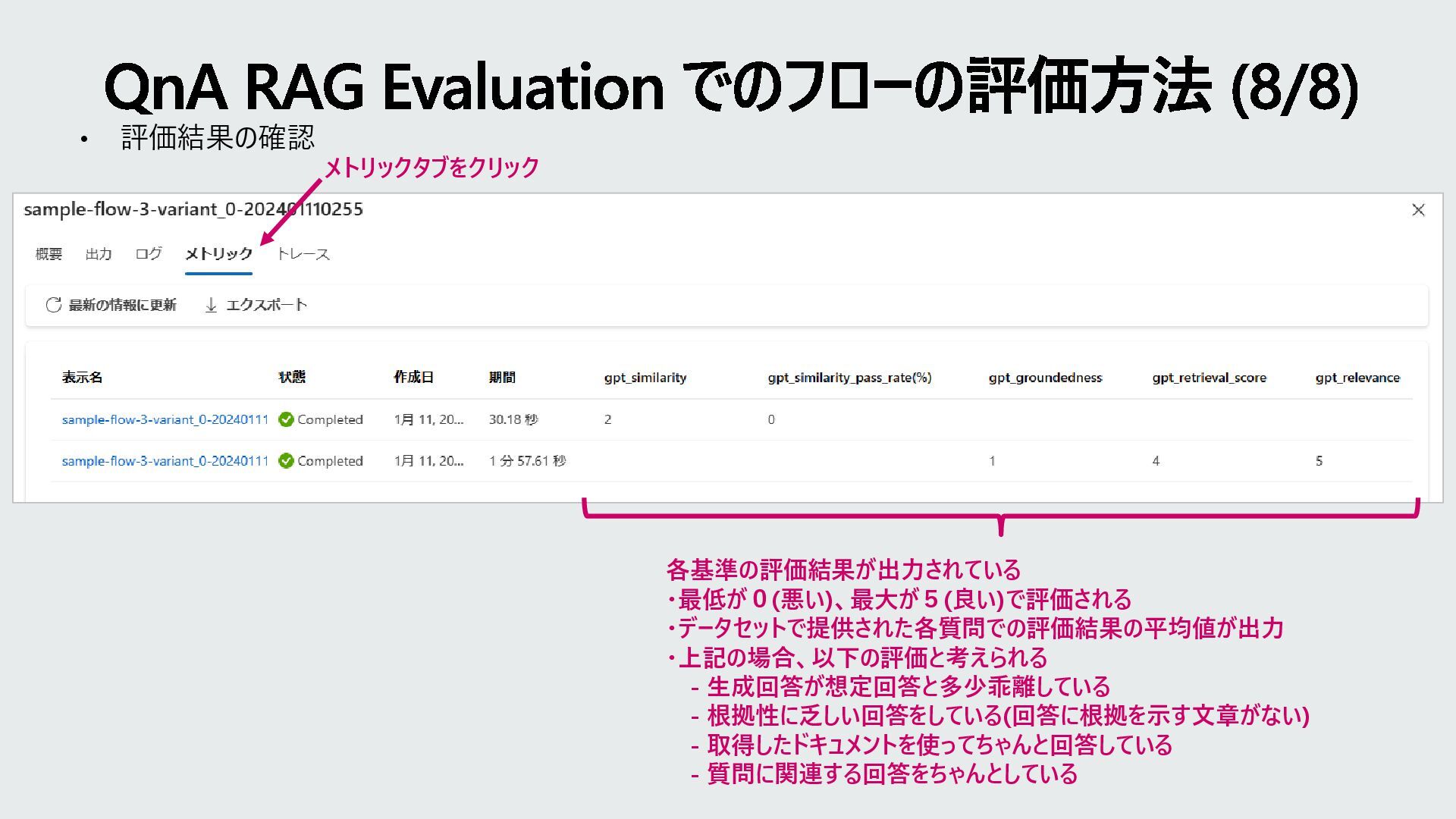Switch to the 概要 tab

[49, 254]
